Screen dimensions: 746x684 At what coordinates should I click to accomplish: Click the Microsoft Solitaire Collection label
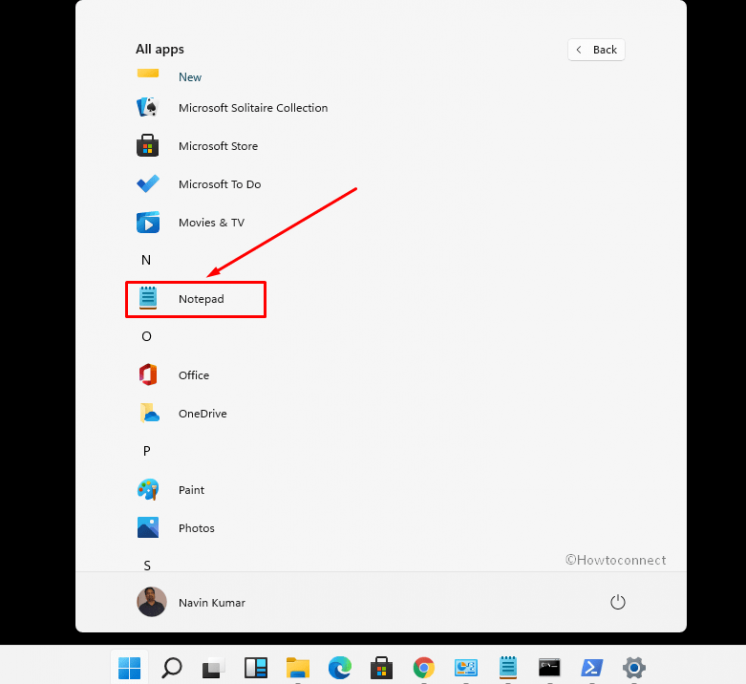coord(253,108)
